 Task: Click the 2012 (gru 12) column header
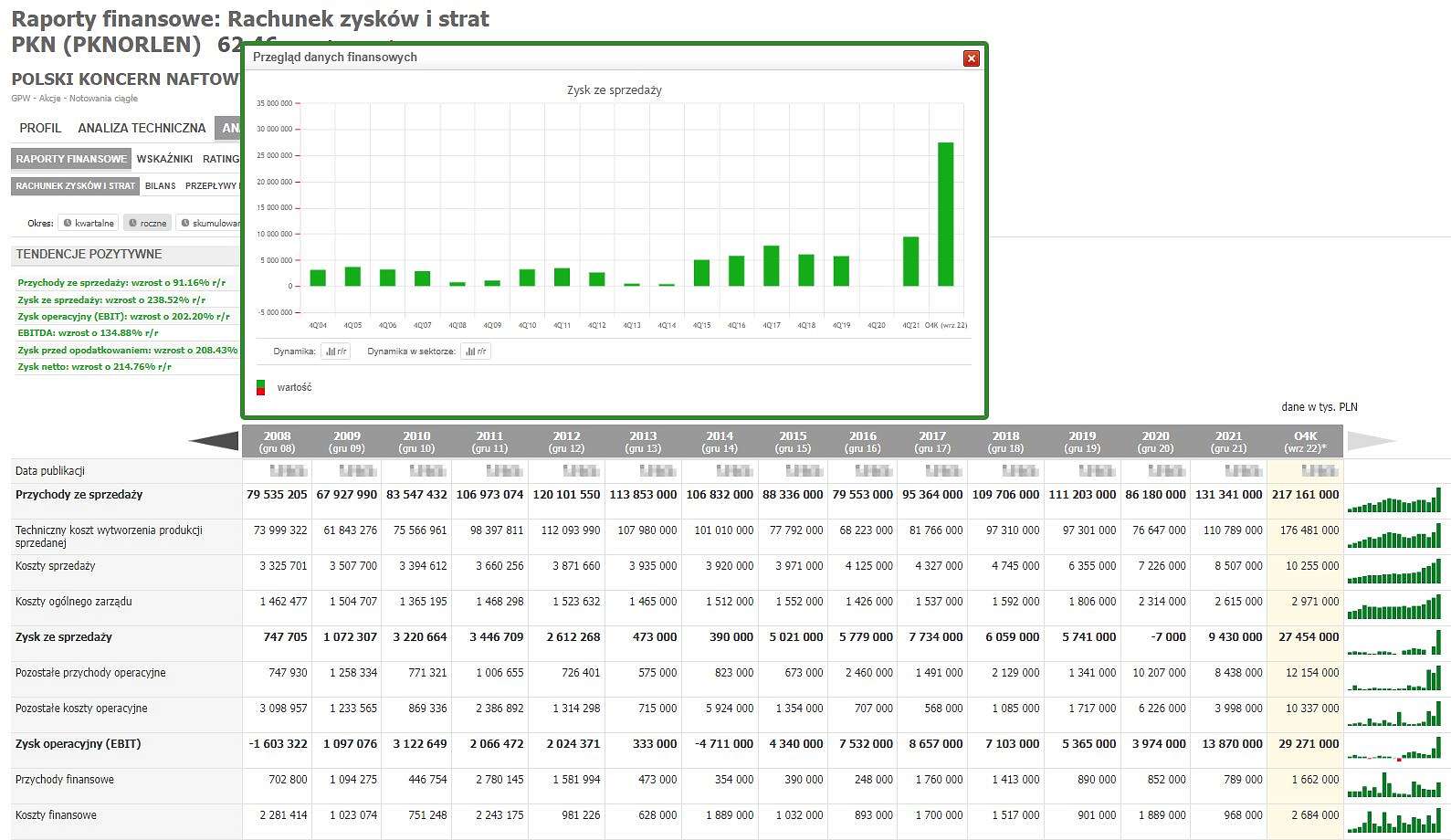[566, 442]
